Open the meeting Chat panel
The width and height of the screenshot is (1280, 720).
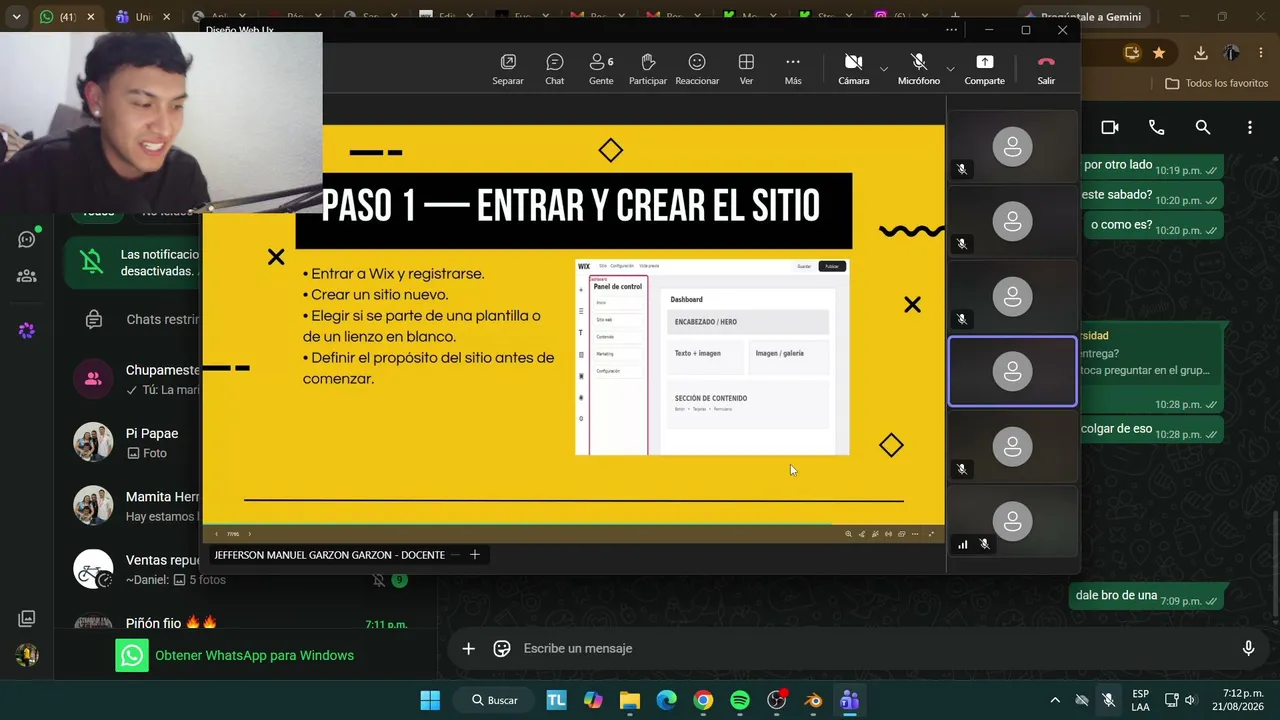(555, 69)
